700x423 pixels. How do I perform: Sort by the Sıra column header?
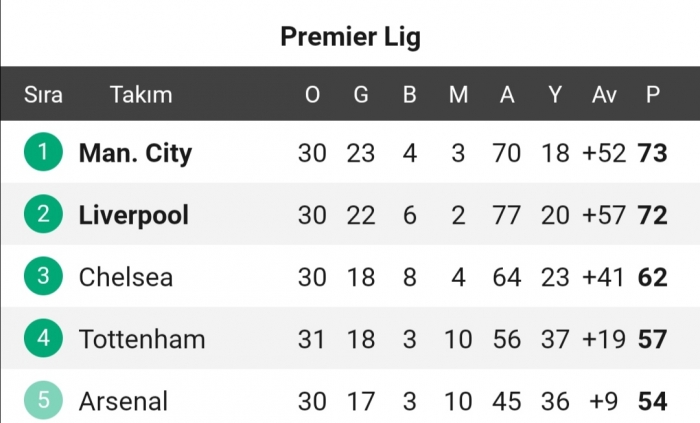43,95
